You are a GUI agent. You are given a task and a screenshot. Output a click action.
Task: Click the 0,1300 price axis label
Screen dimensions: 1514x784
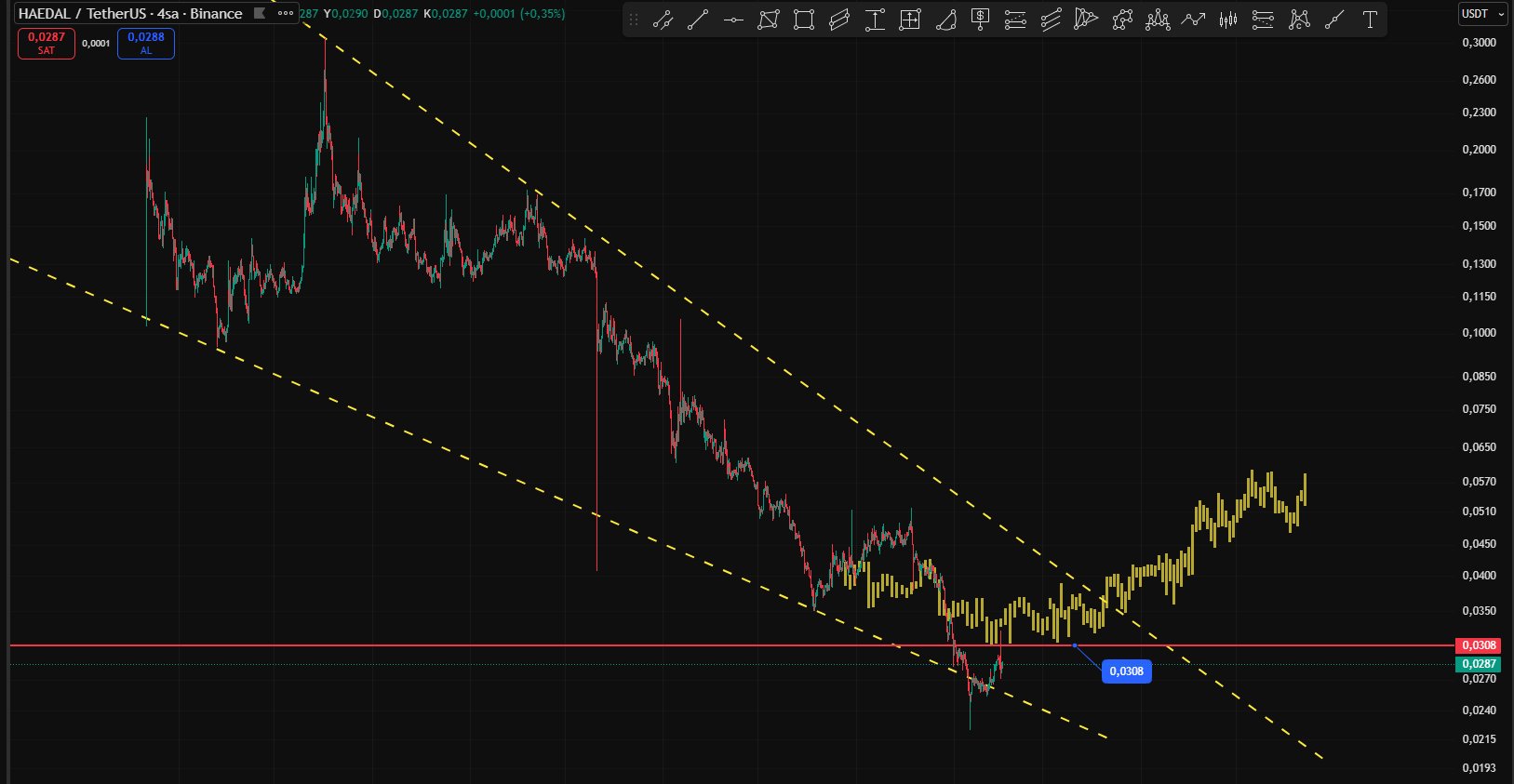tap(1480, 264)
